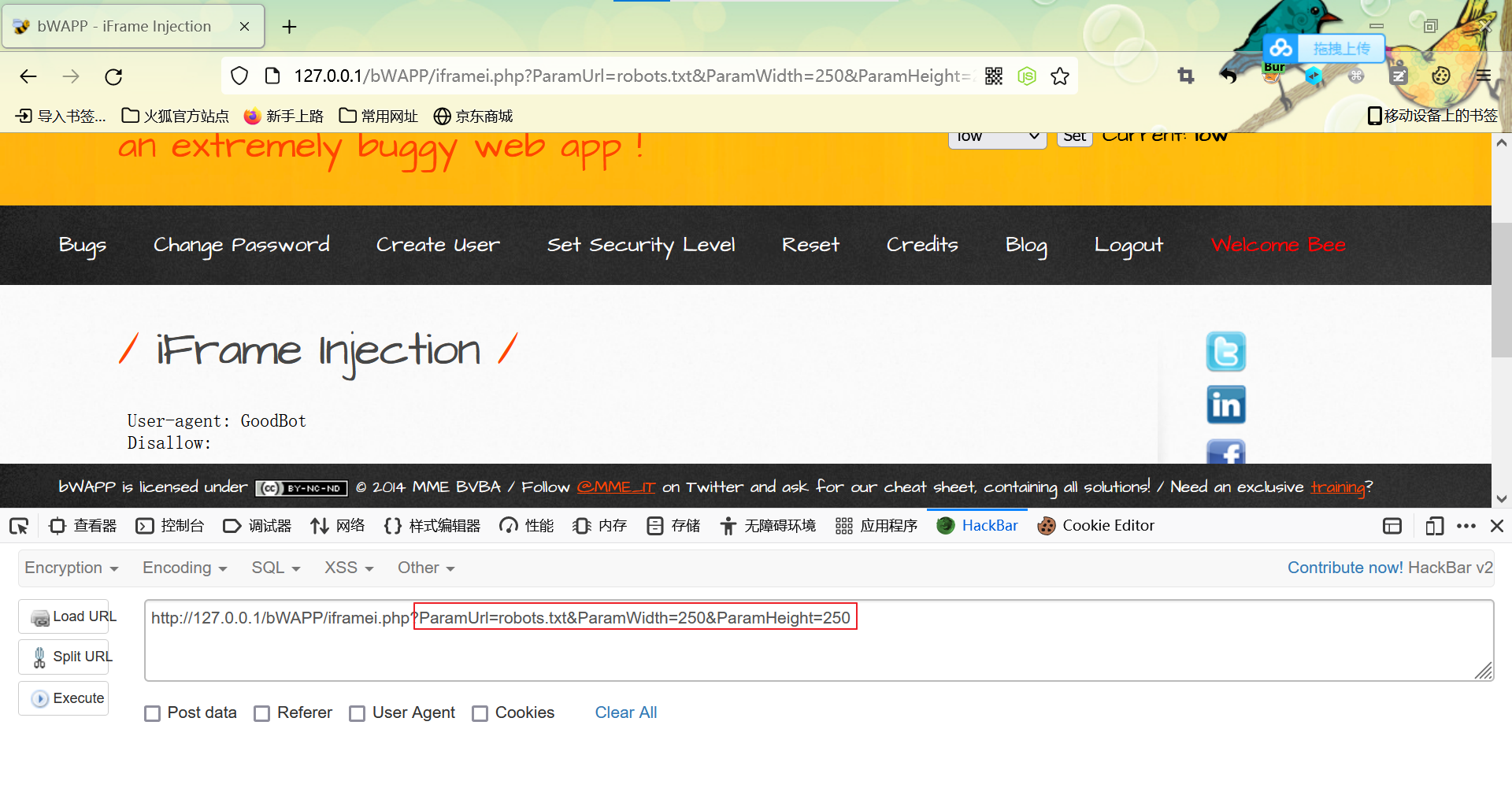Expand the XSS dropdown
Image resolution: width=1512 pixels, height=803 pixels.
tap(350, 568)
